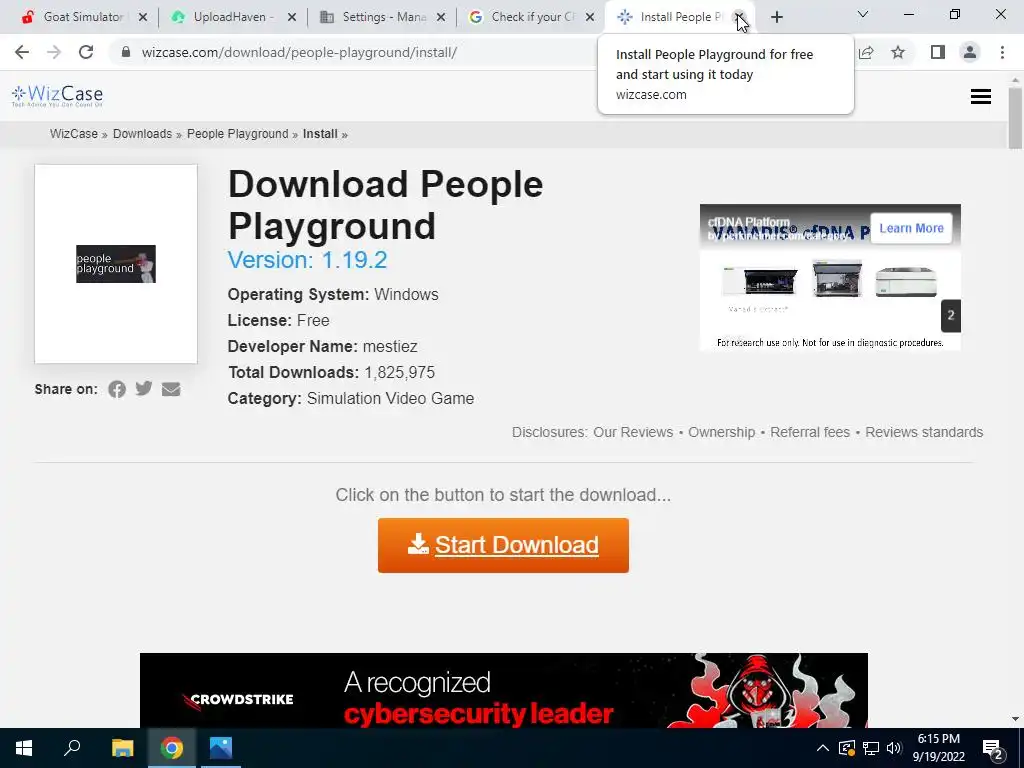Open the Chrome profile avatar
1024x768 pixels.
(x=970, y=52)
